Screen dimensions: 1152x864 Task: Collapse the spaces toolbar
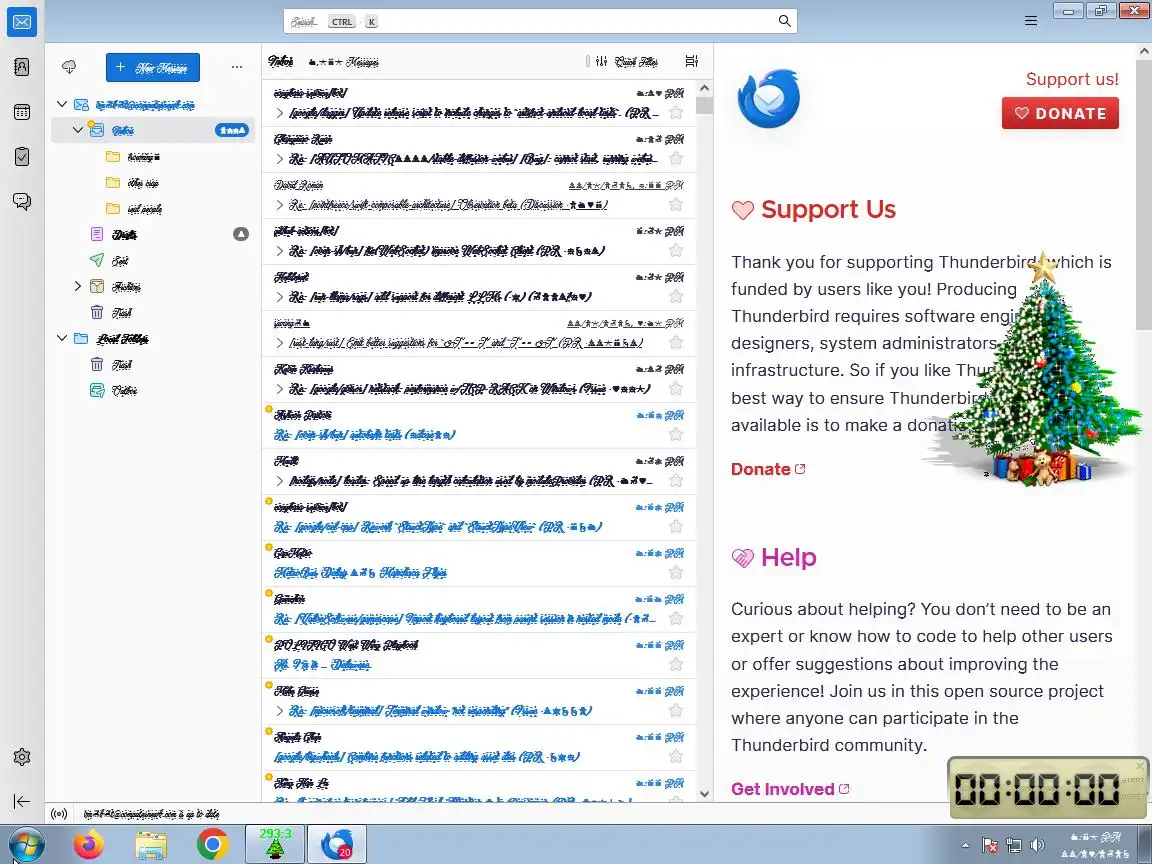22,802
